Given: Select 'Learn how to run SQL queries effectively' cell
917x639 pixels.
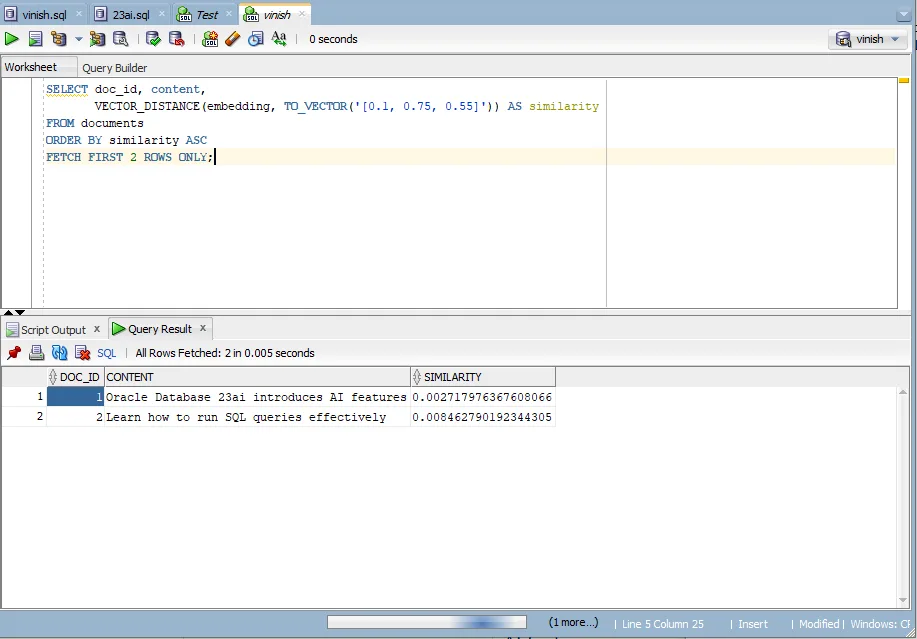Looking at the screenshot, I should pyautogui.click(x=257, y=417).
